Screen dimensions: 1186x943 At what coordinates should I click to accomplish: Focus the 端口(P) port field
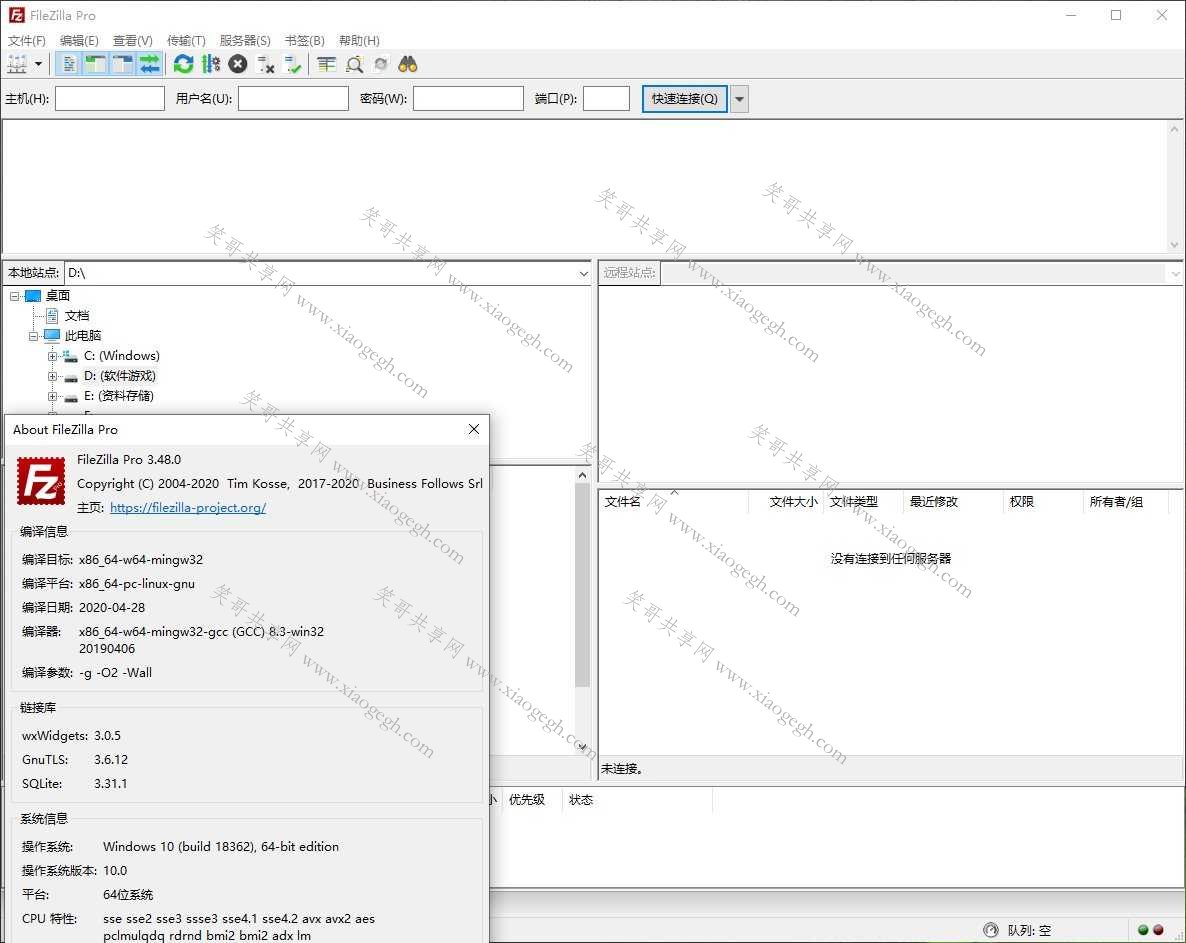coord(607,98)
